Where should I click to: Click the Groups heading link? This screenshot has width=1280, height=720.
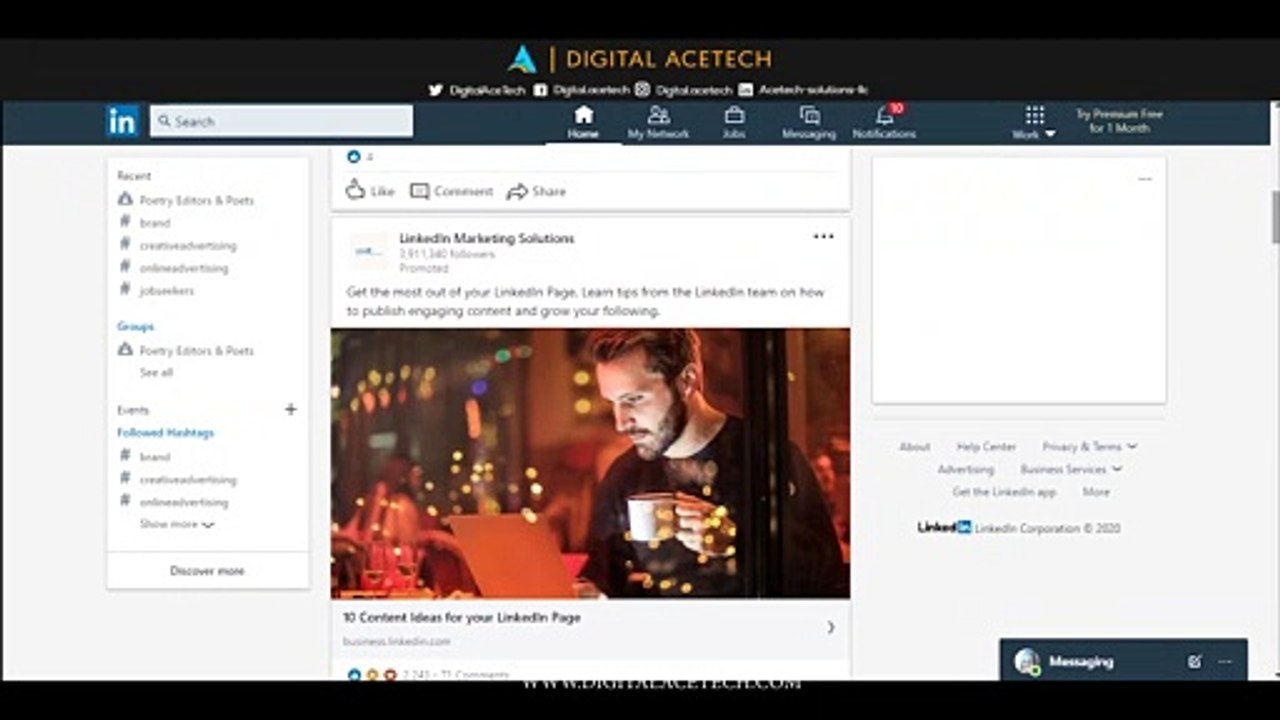[135, 326]
